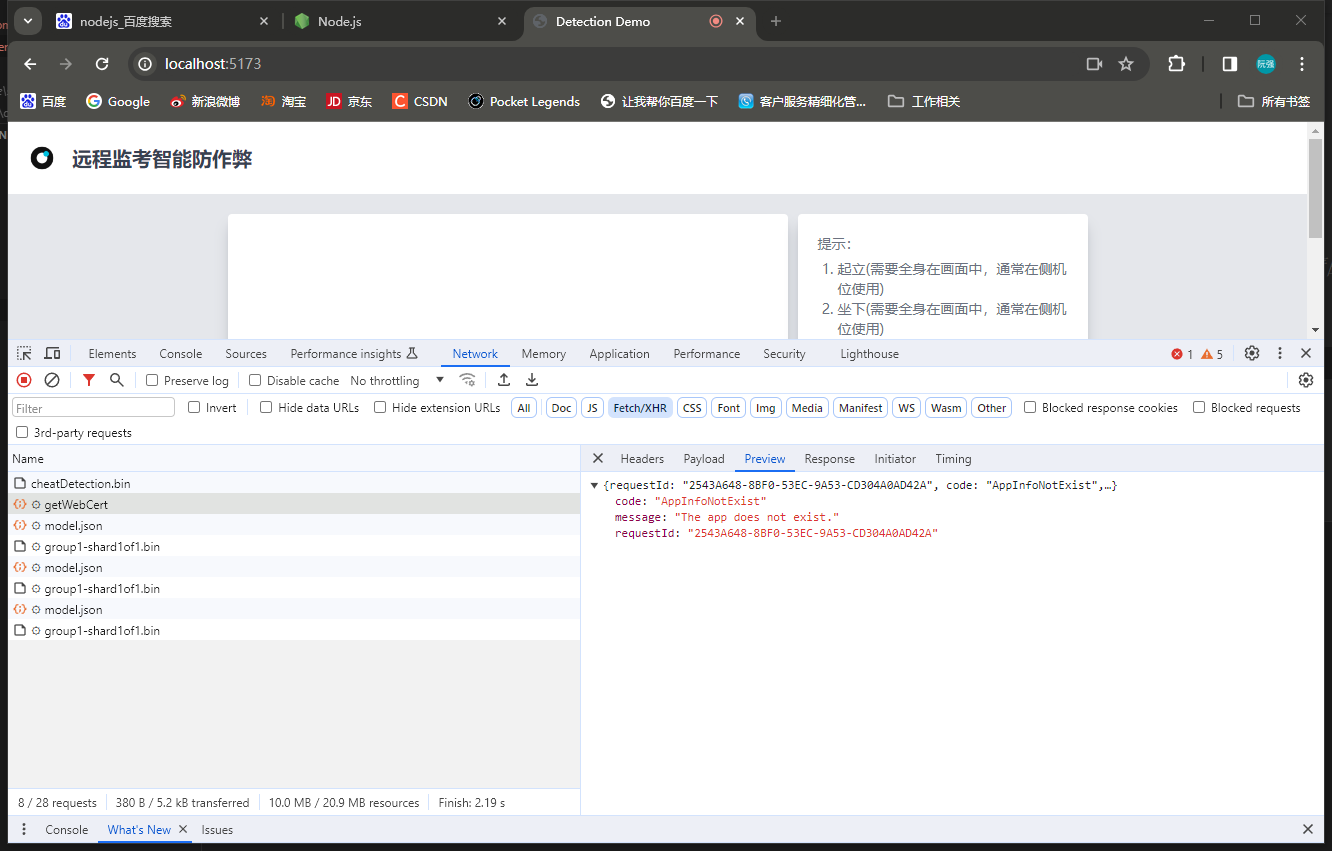Click the network Filter text field
Screen dimensions: 1332x851
point(93,408)
